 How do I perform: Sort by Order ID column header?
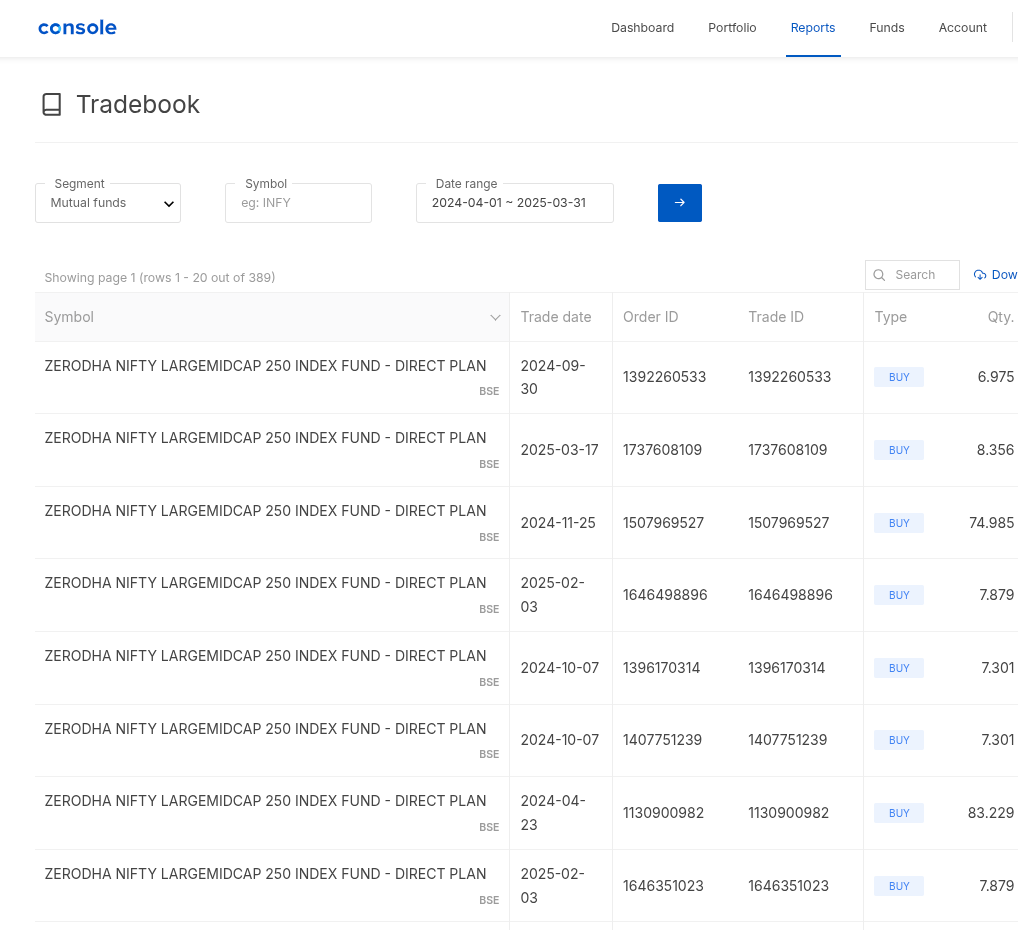point(651,317)
